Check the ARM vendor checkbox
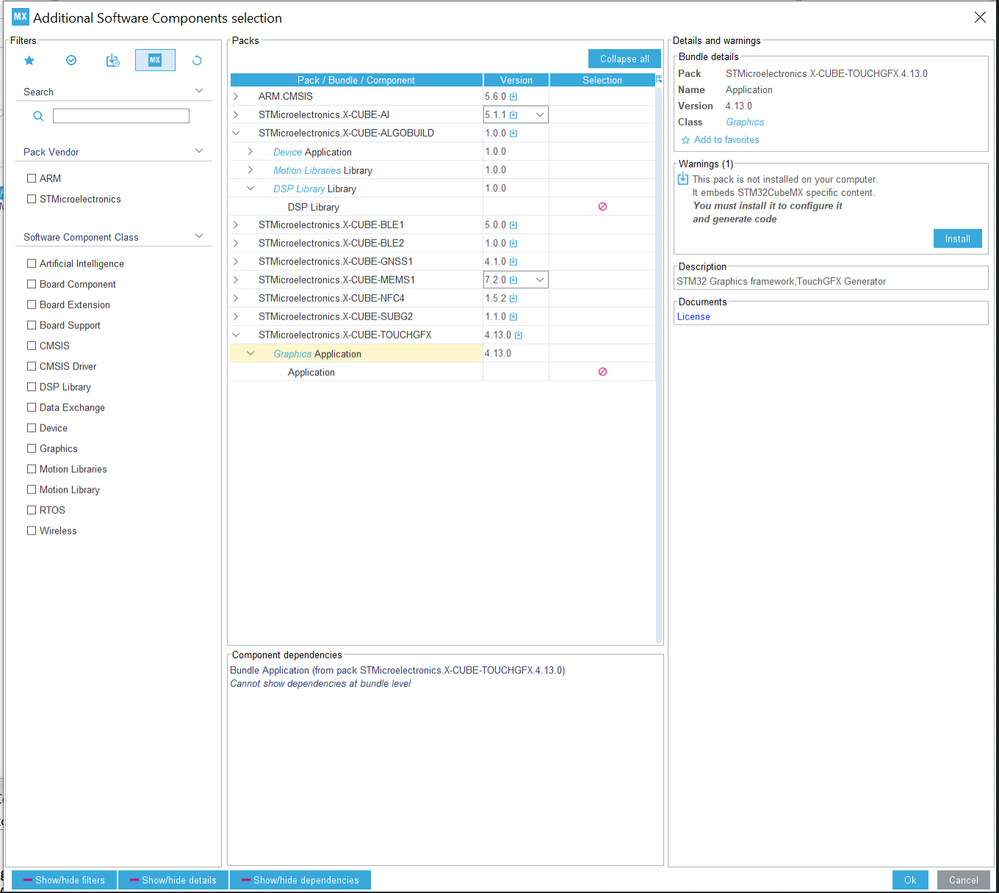The height and width of the screenshot is (893, 999). coord(31,178)
